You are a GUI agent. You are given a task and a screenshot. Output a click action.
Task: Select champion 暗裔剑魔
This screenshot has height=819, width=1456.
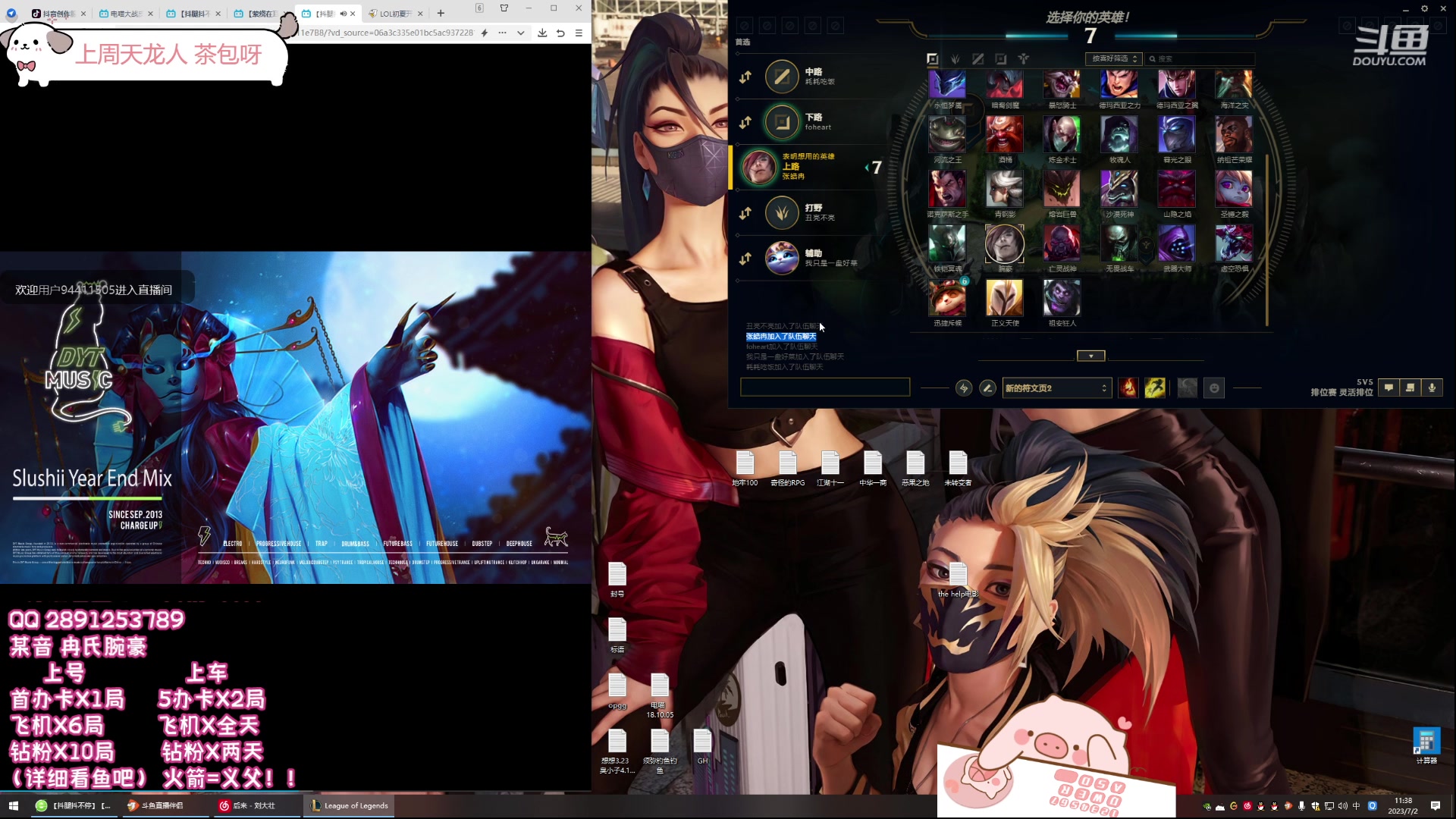(1005, 85)
